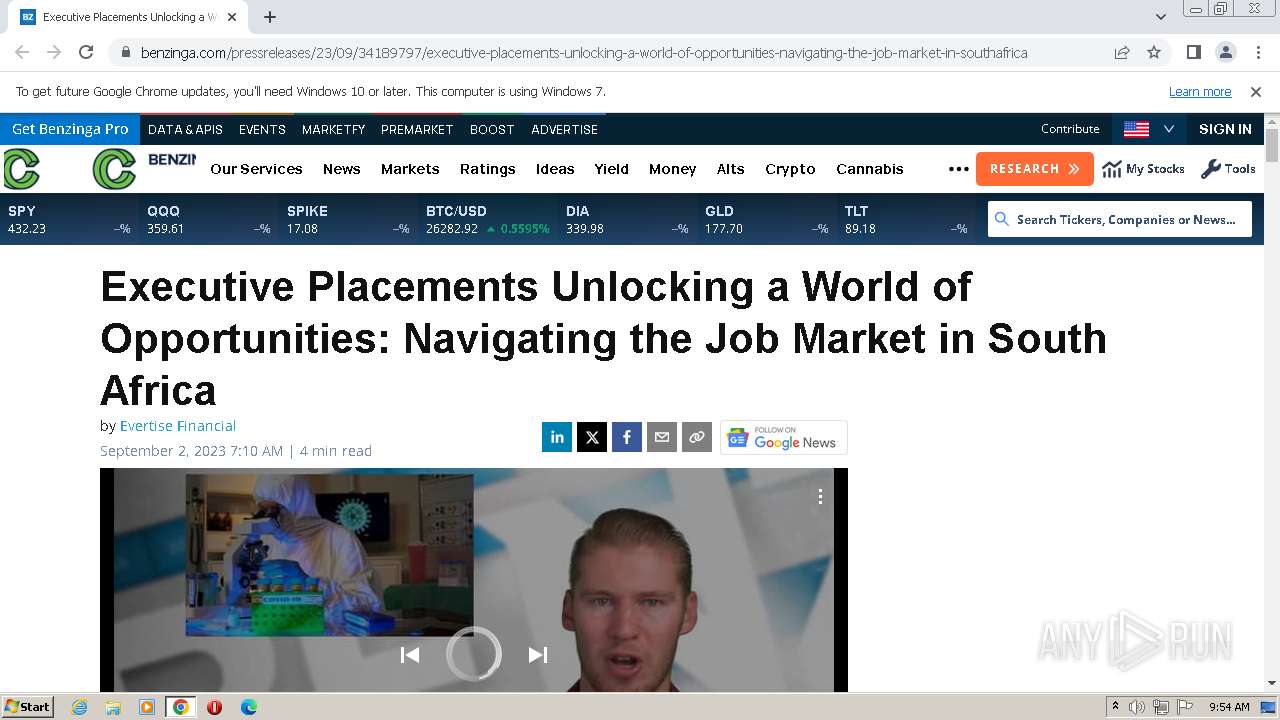Click the video loading spinner
Image resolution: width=1280 pixels, height=720 pixels.
474,654
